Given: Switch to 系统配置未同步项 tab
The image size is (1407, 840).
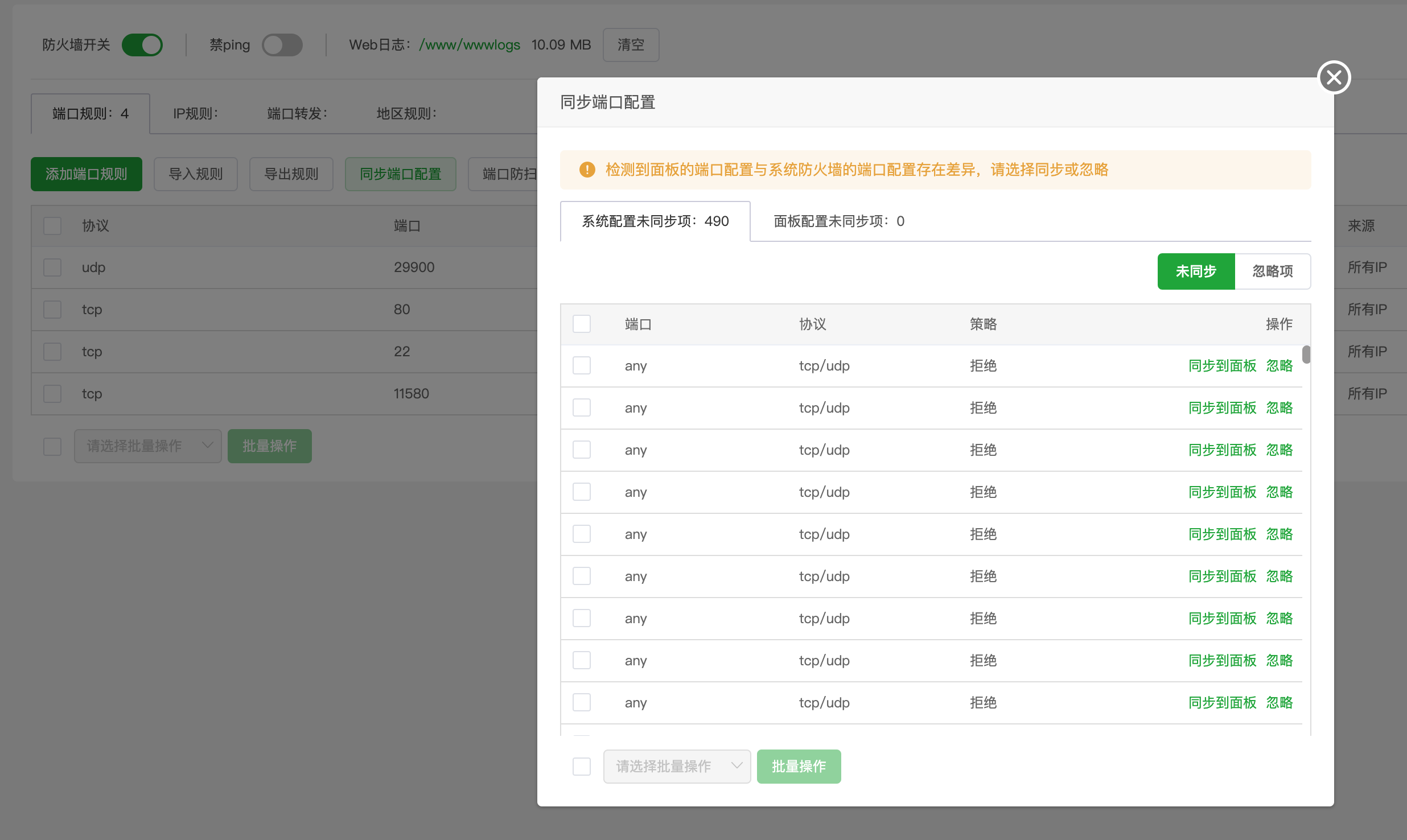Looking at the screenshot, I should coord(655,221).
